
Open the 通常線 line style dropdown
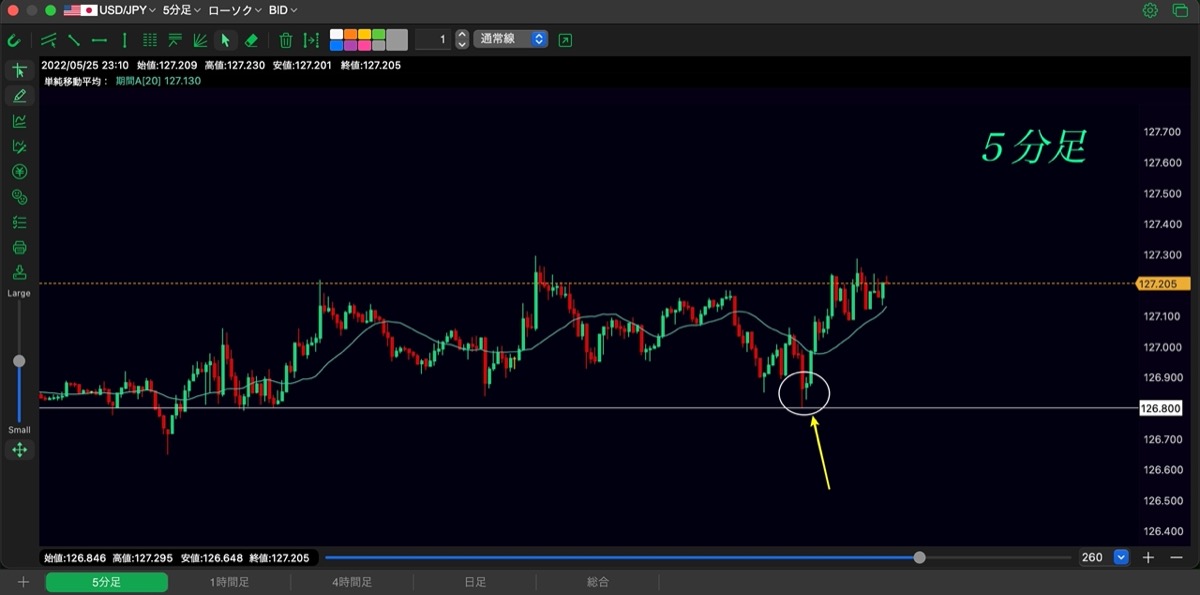coord(511,40)
